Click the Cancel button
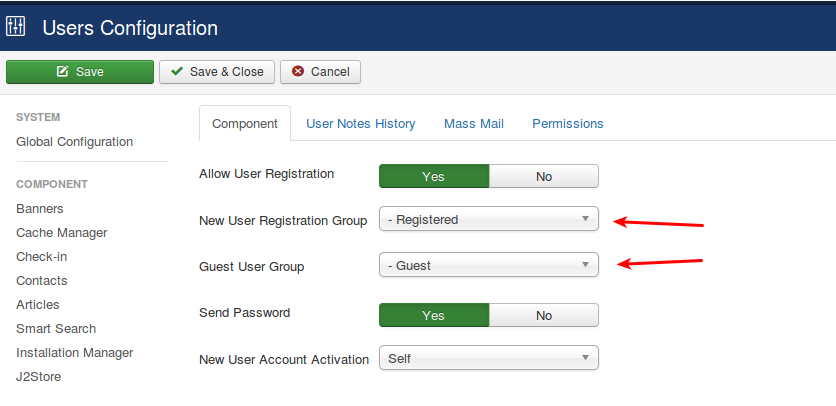Image resolution: width=836 pixels, height=406 pixels. pyautogui.click(x=320, y=72)
